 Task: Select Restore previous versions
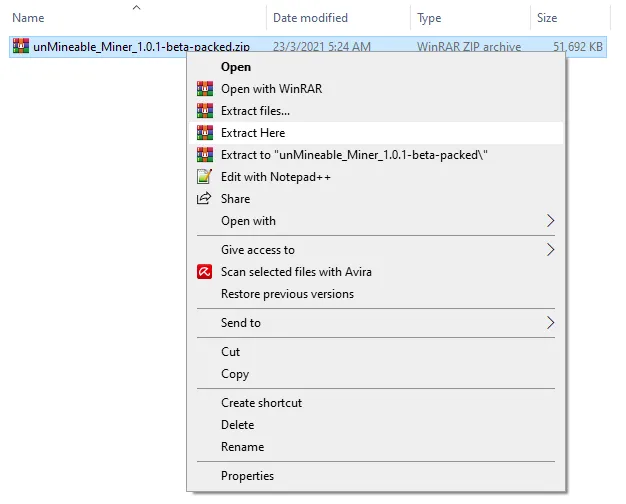[376, 294]
